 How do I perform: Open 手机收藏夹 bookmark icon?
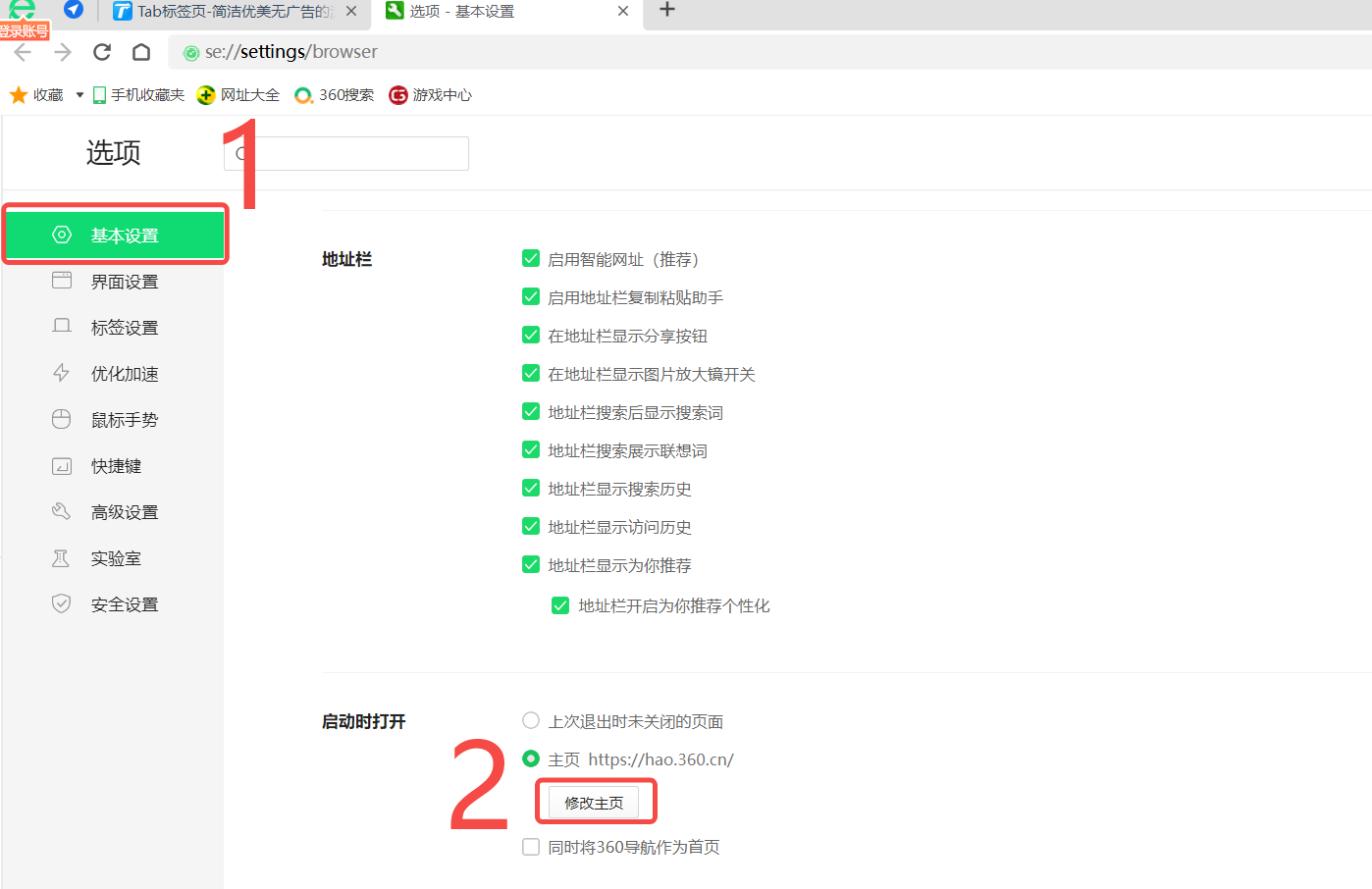[x=99, y=95]
